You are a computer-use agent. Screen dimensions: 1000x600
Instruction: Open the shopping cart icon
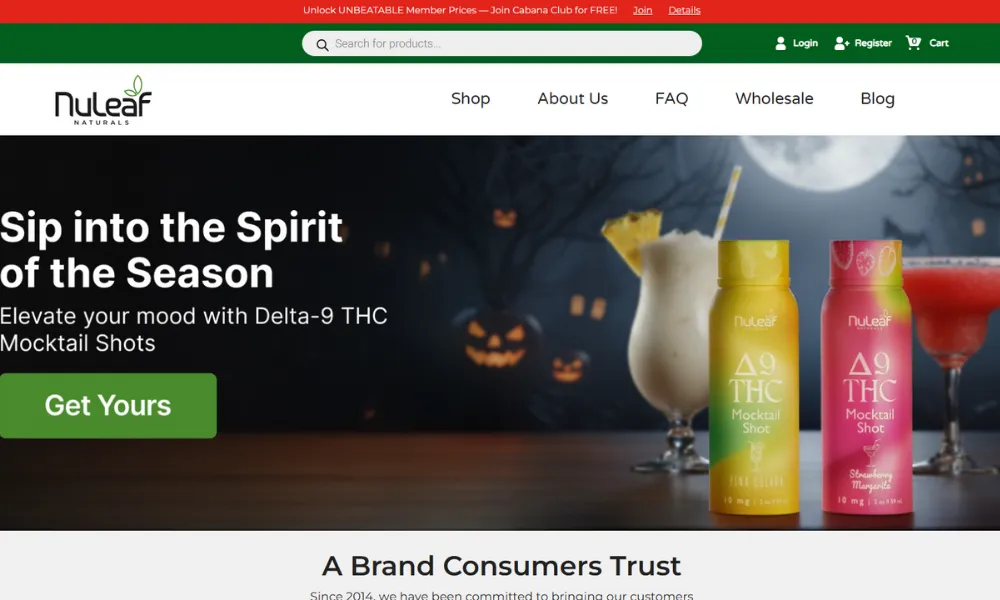click(913, 43)
